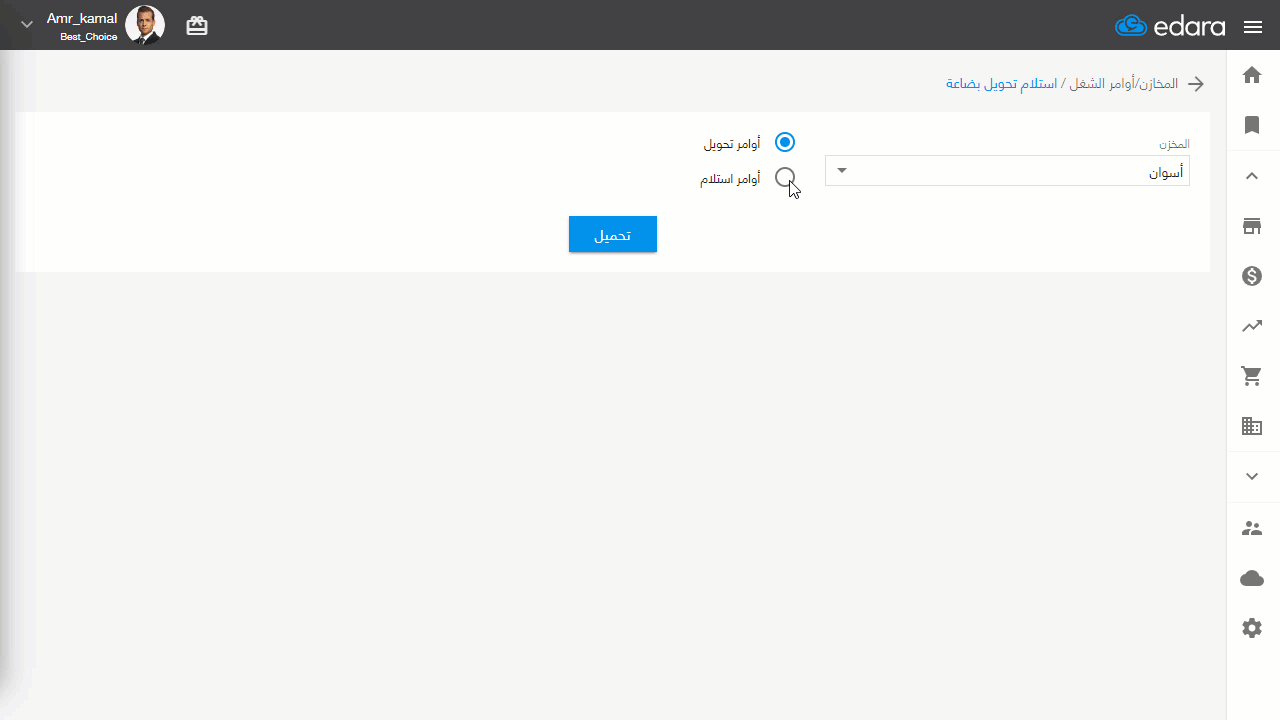The width and height of the screenshot is (1280, 720).
Task: Open the store icon in sidebar
Action: pos(1252,226)
